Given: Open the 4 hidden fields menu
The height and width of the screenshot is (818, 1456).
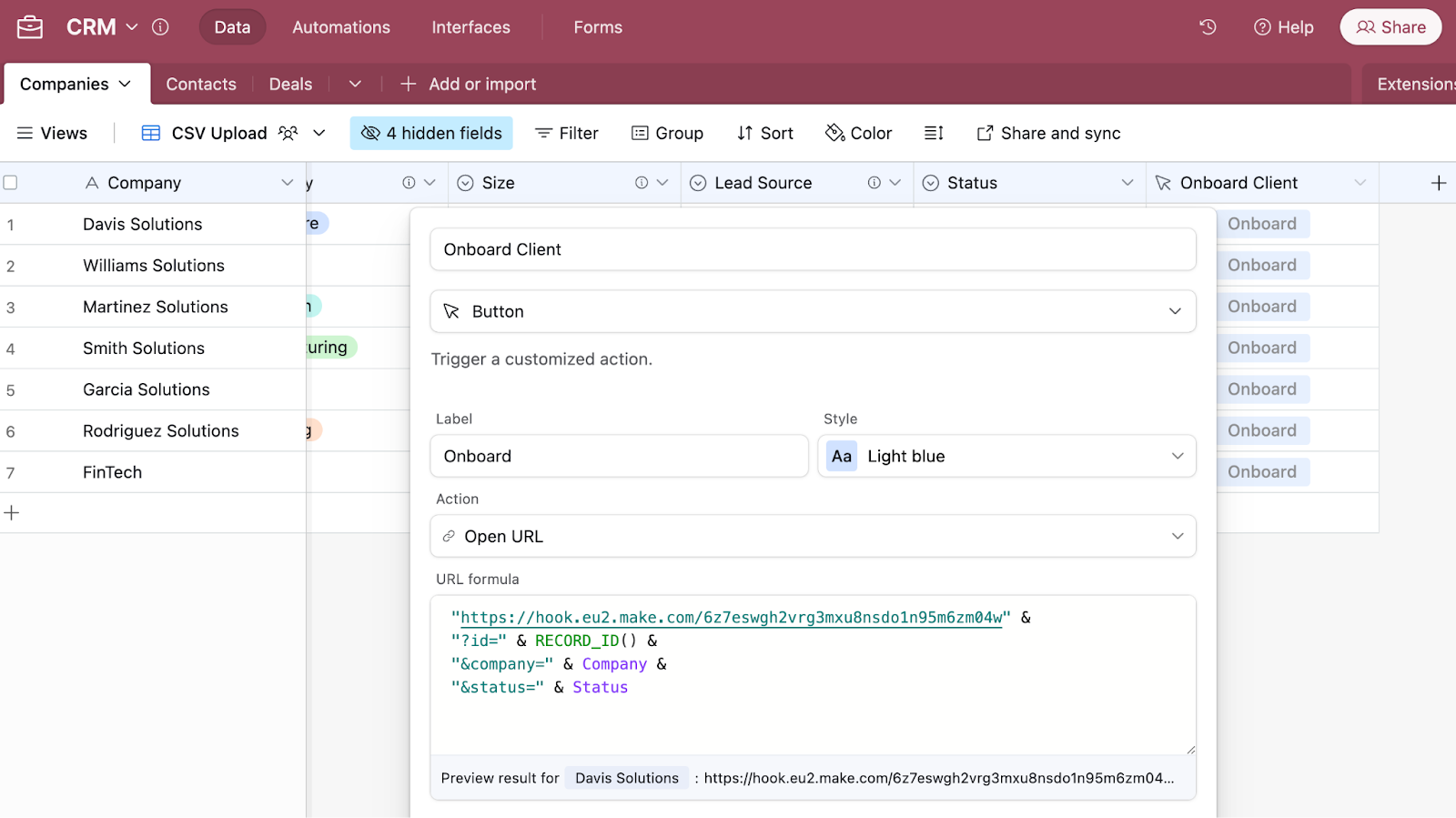Looking at the screenshot, I should 431,133.
